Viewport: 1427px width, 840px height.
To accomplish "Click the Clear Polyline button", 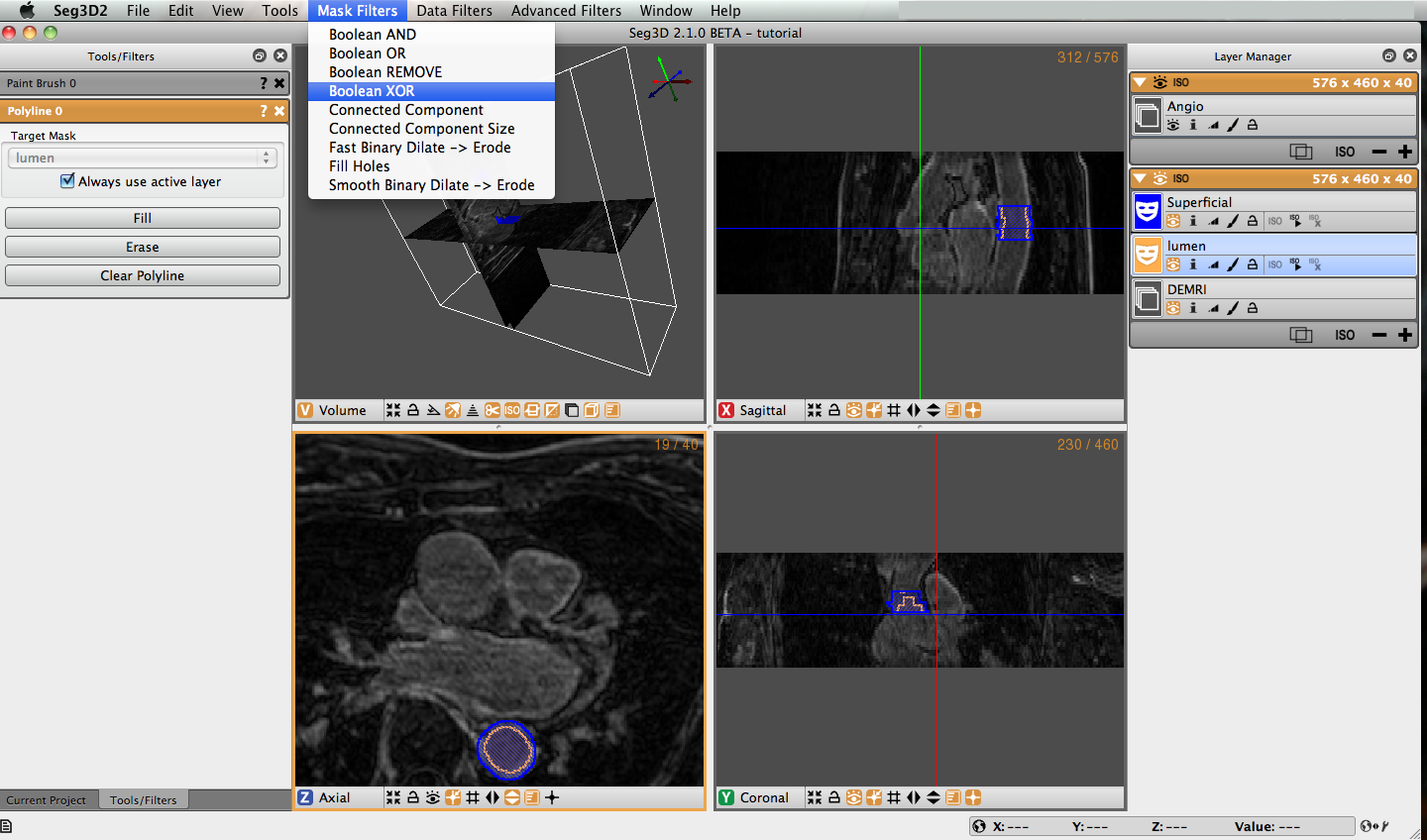I will (x=143, y=275).
